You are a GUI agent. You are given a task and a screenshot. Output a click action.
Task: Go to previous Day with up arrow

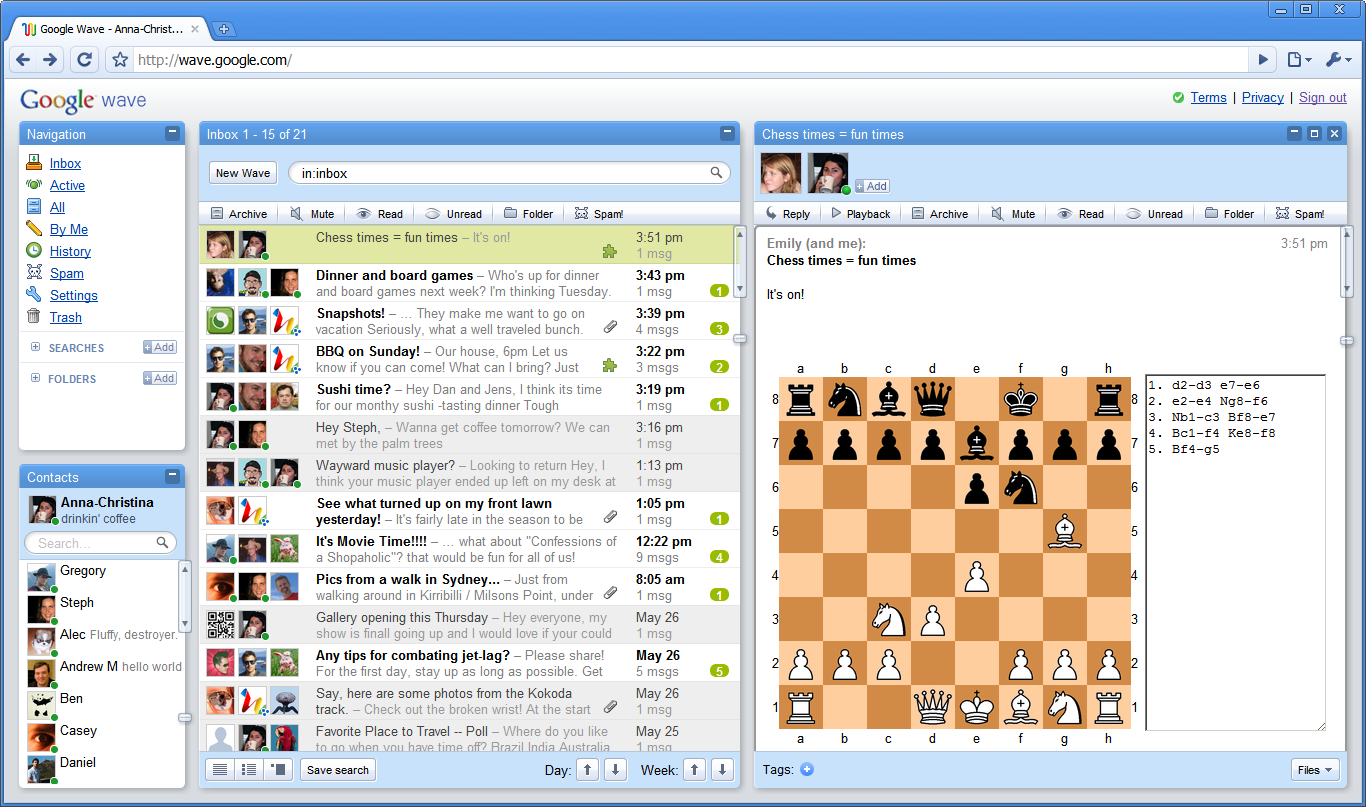click(x=588, y=770)
